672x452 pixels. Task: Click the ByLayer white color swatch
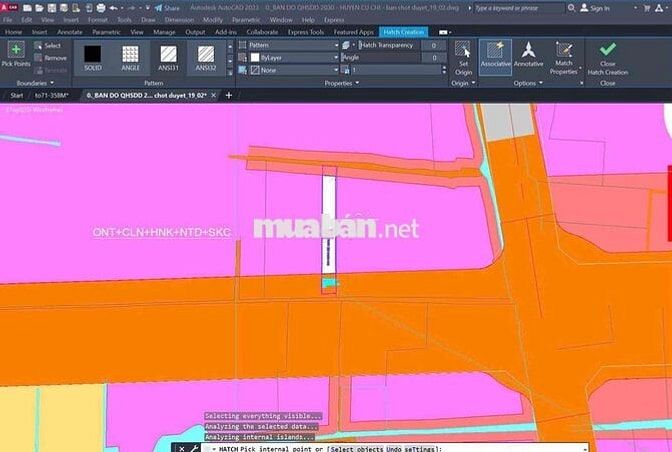click(255, 57)
